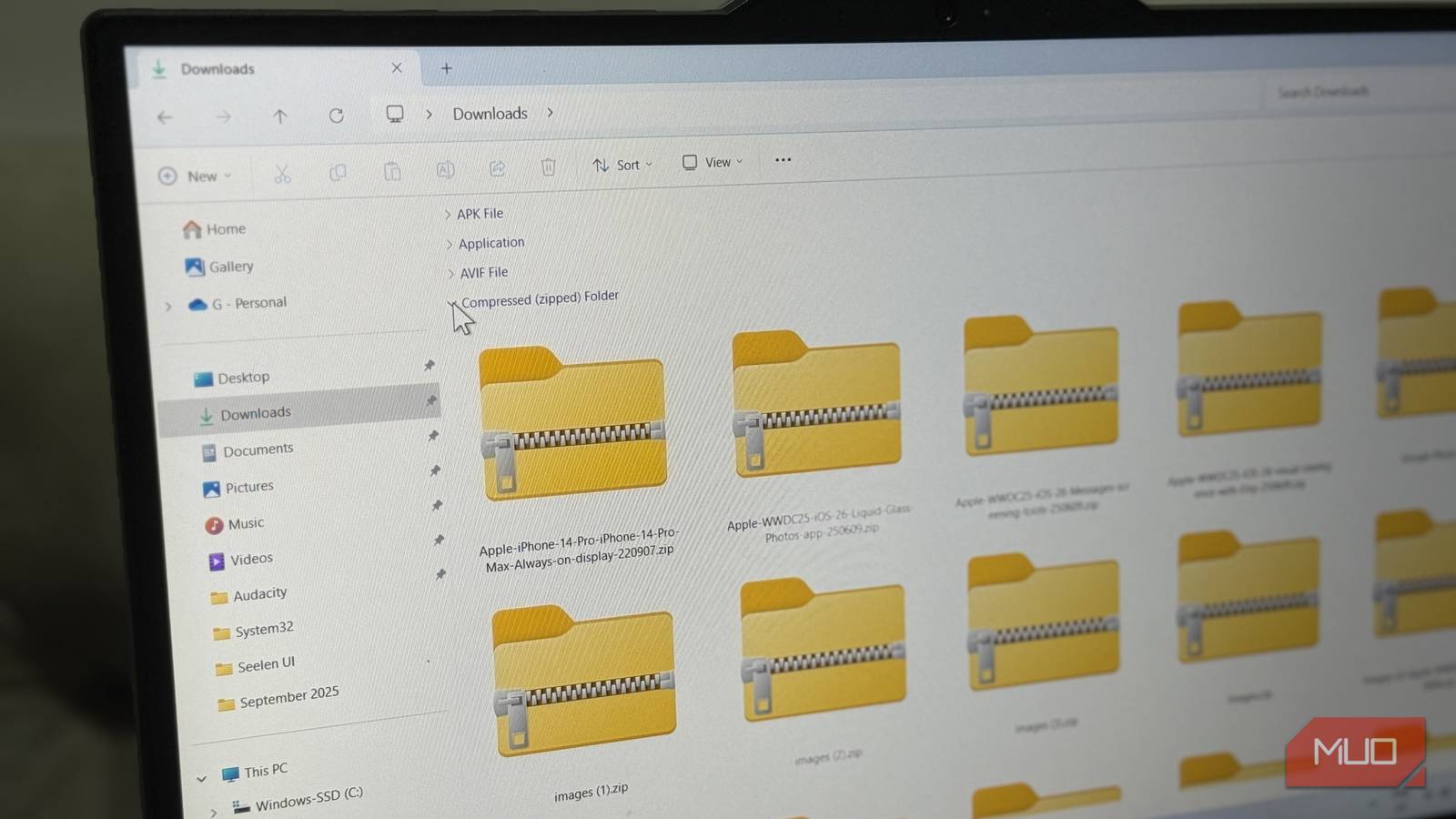
Task: Collapse the Compressed (zipped) Folder group
Action: click(x=452, y=301)
